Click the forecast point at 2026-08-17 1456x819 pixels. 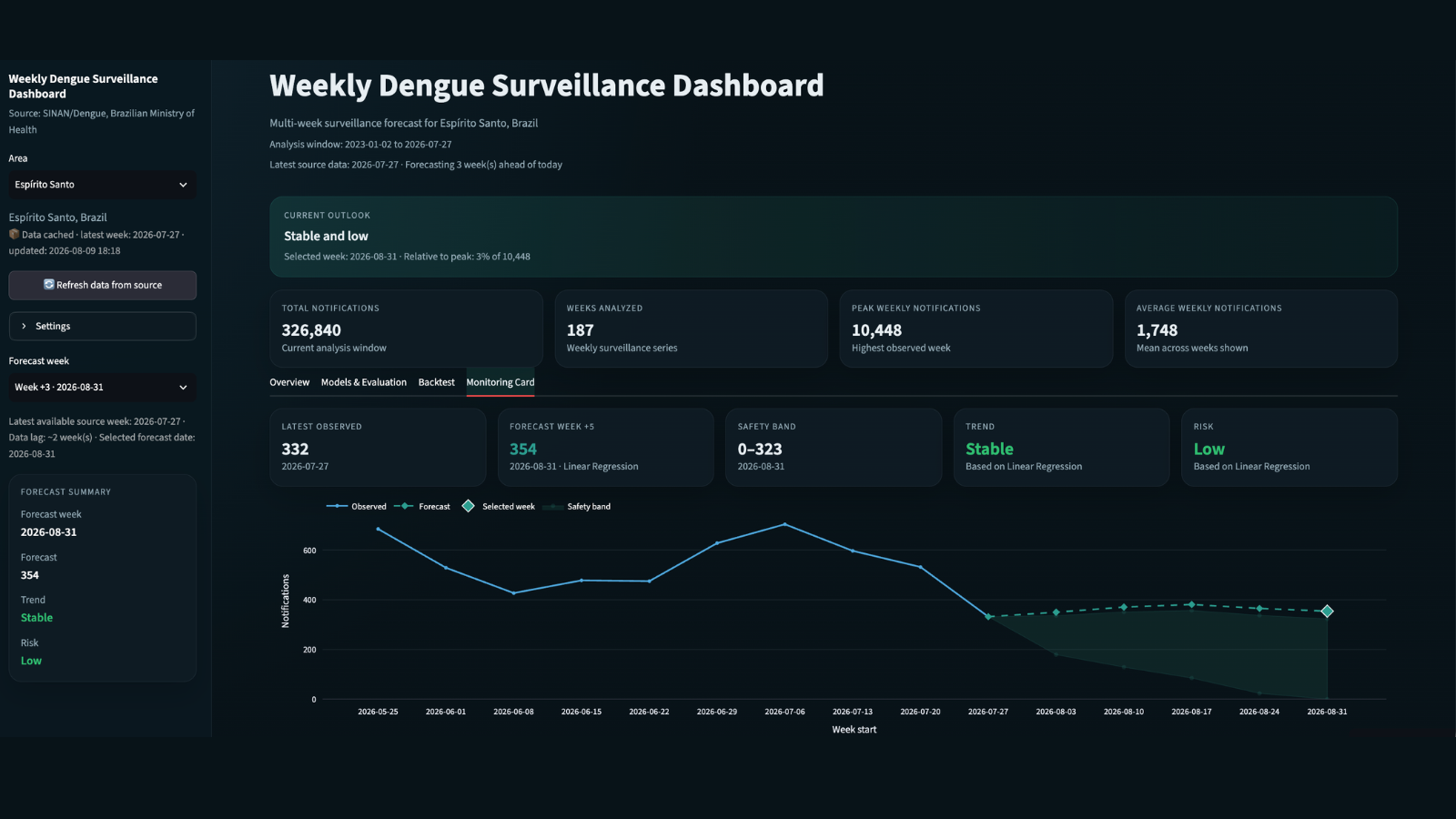1191,604
